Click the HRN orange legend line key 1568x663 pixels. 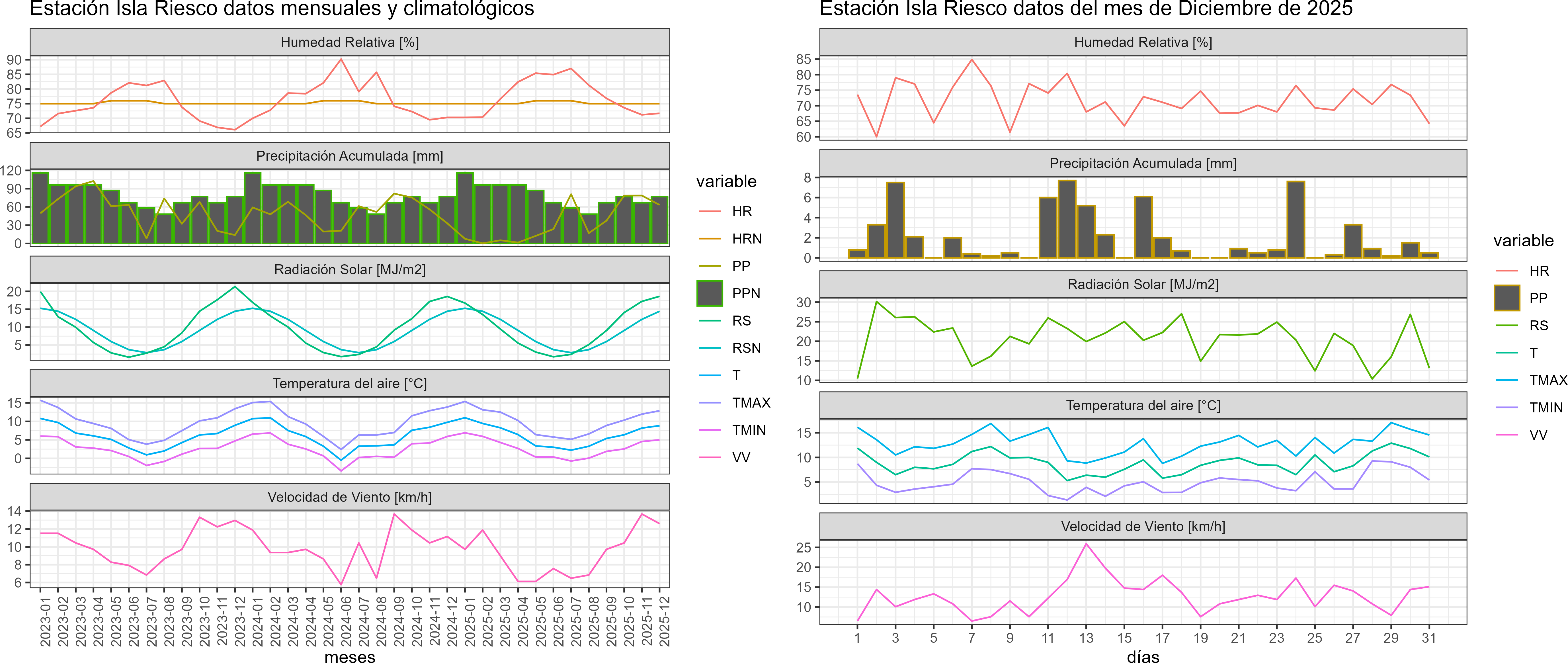point(709,239)
